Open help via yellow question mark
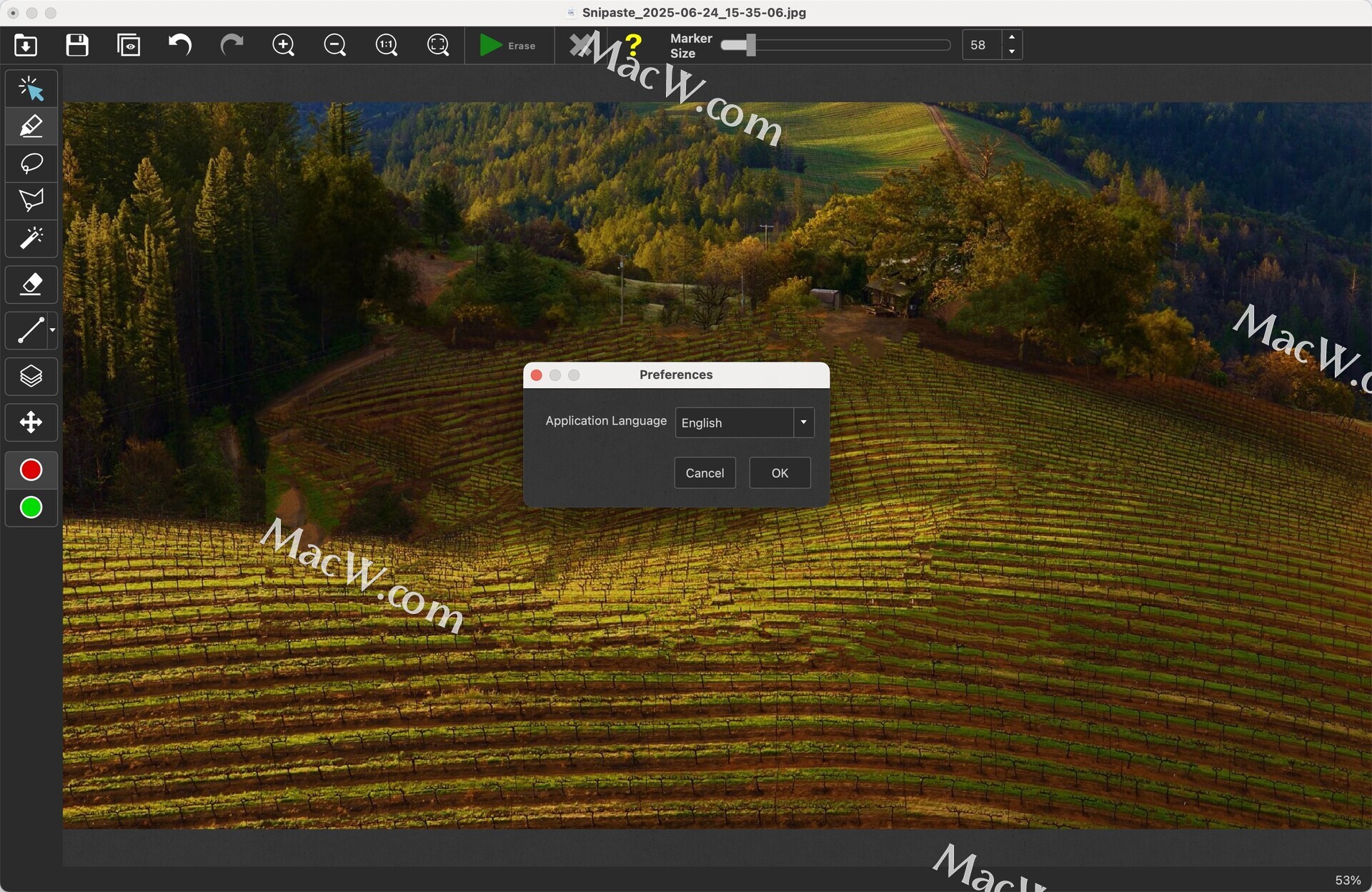The height and width of the screenshot is (892, 1372). [633, 45]
